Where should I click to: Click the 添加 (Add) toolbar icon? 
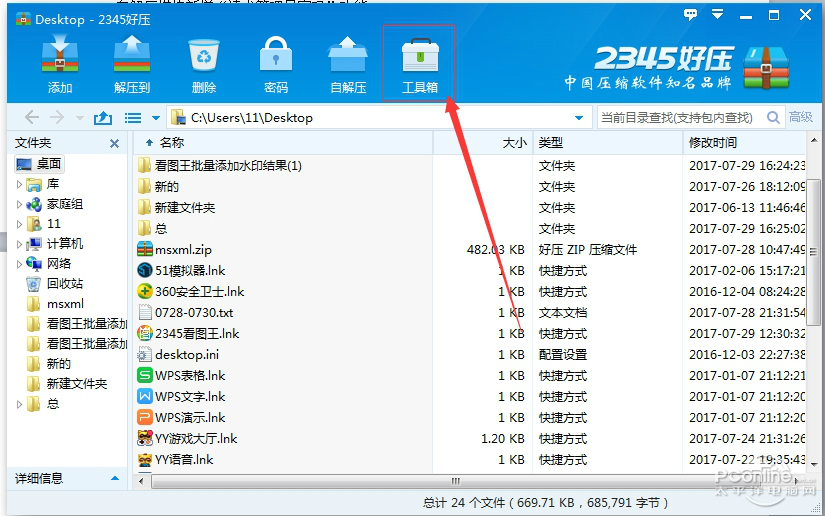coord(60,54)
